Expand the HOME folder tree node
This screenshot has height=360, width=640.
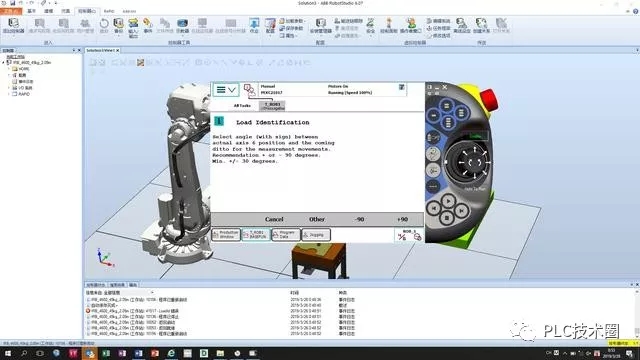[x=9, y=69]
